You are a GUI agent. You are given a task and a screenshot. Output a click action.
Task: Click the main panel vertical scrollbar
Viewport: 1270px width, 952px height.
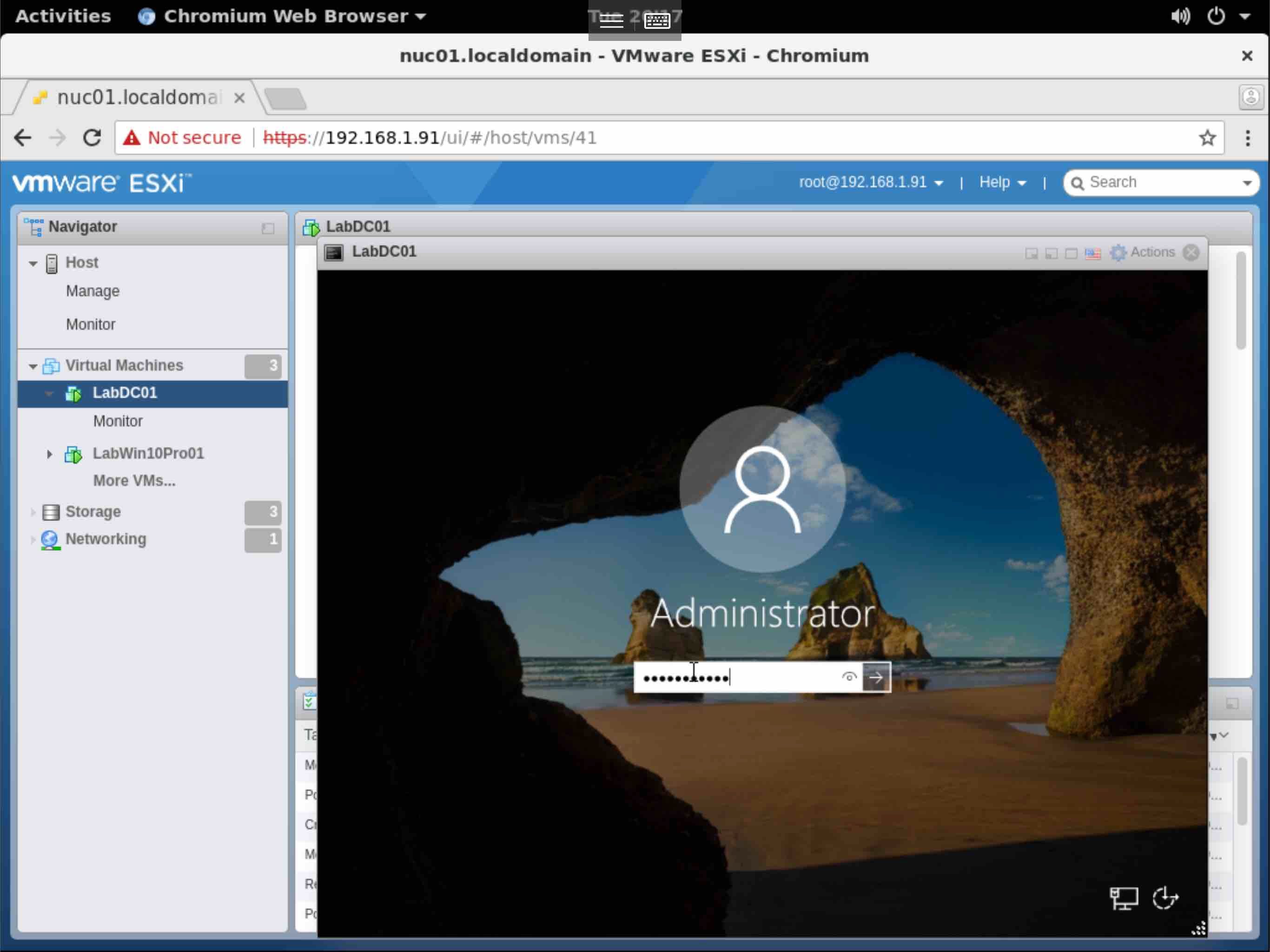(1240, 300)
